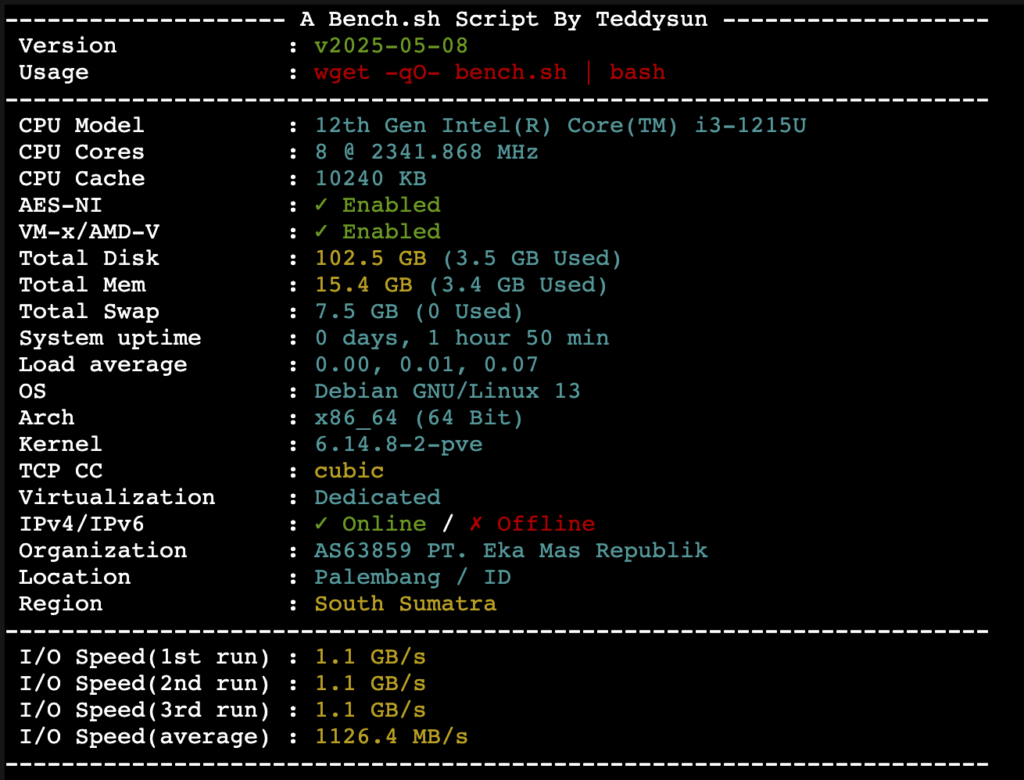1024x780 pixels.
Task: Click the green checkmark before Online
Action: (322, 524)
